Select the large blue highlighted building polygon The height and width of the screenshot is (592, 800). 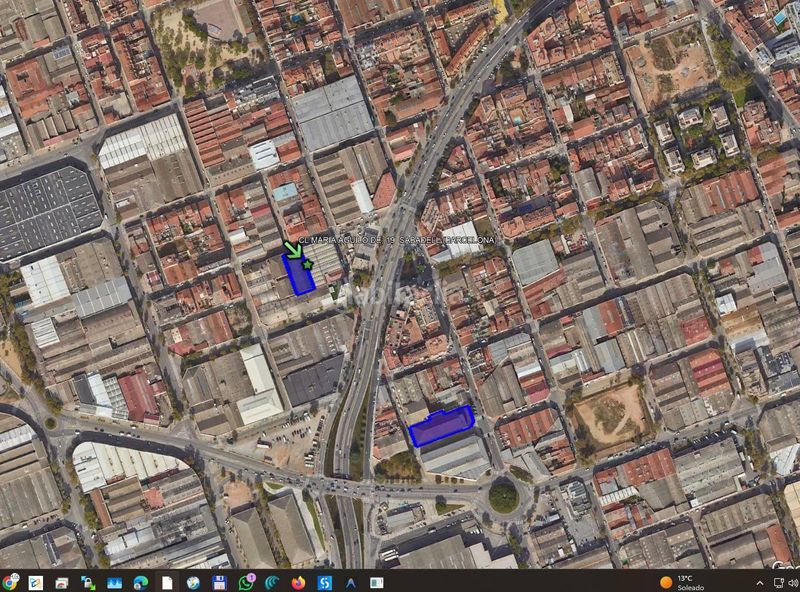click(442, 426)
